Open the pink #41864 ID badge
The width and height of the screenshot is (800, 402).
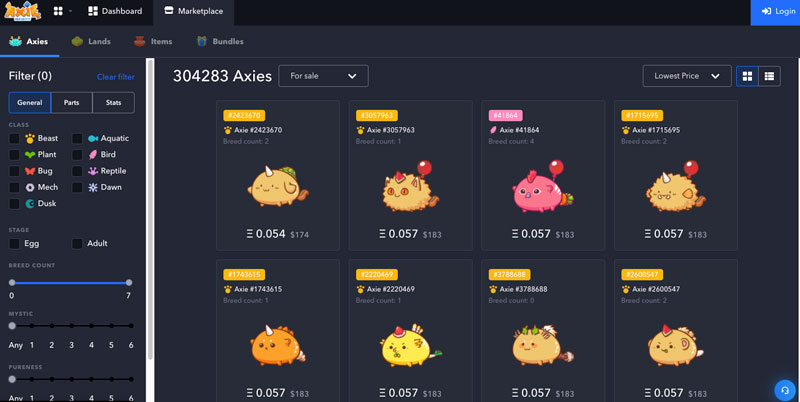(x=506, y=115)
